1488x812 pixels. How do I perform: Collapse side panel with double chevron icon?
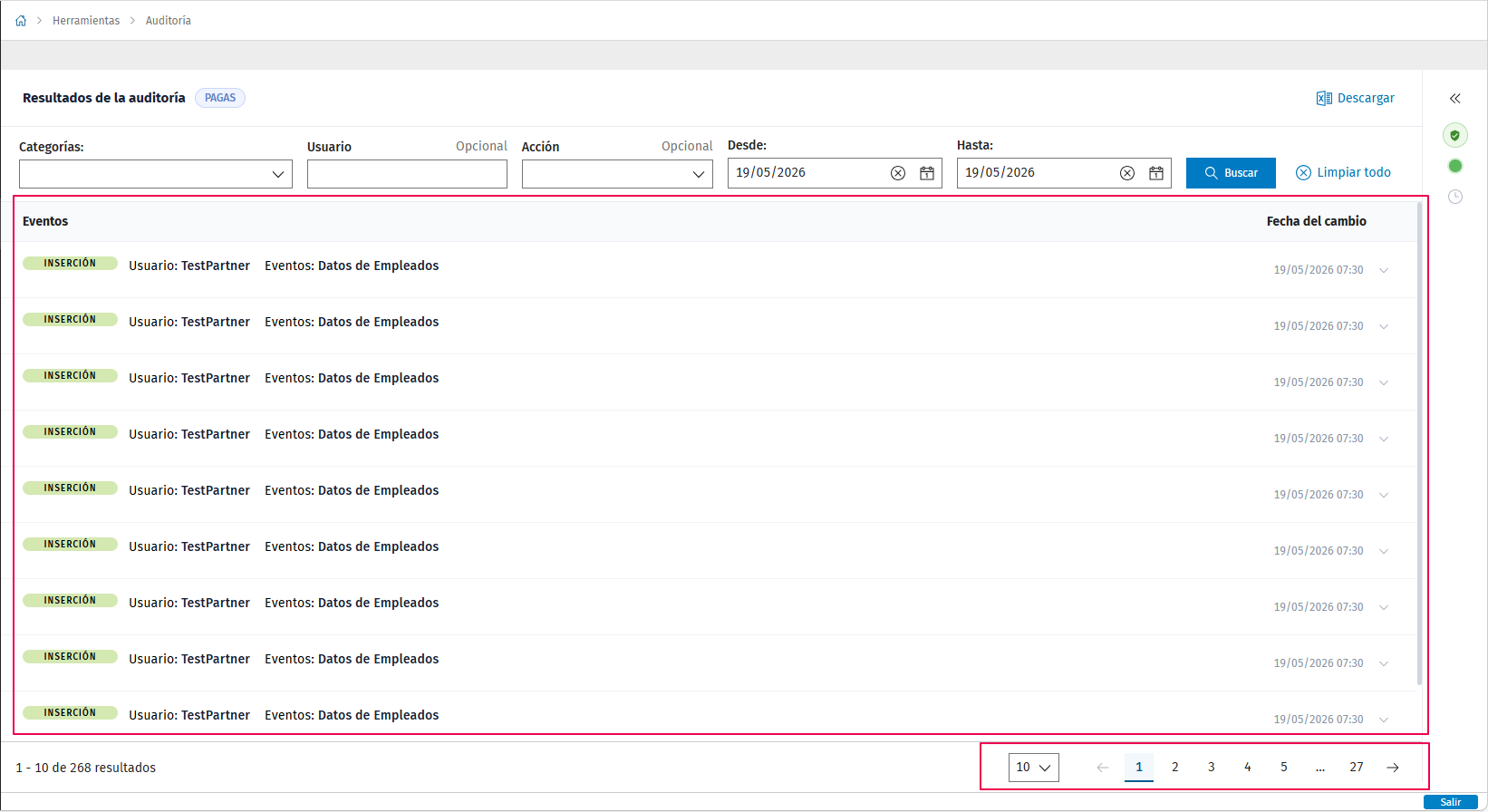point(1455,99)
